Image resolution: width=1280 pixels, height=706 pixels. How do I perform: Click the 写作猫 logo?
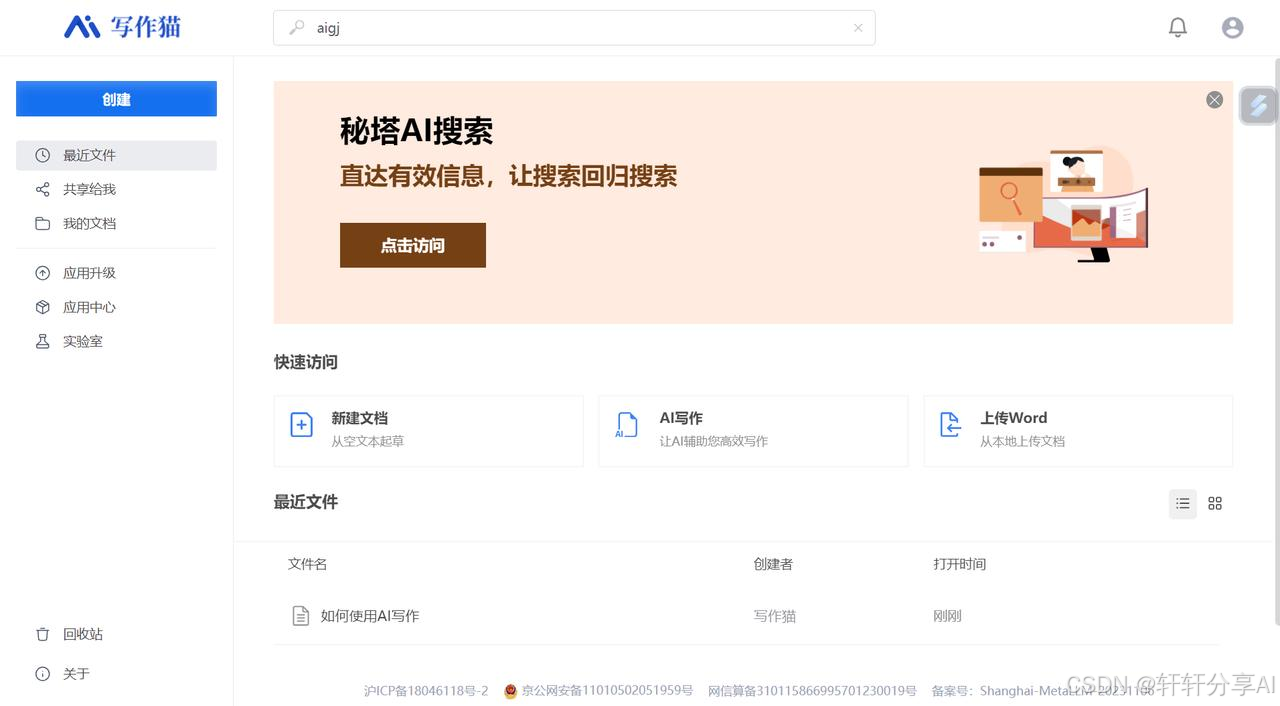122,27
